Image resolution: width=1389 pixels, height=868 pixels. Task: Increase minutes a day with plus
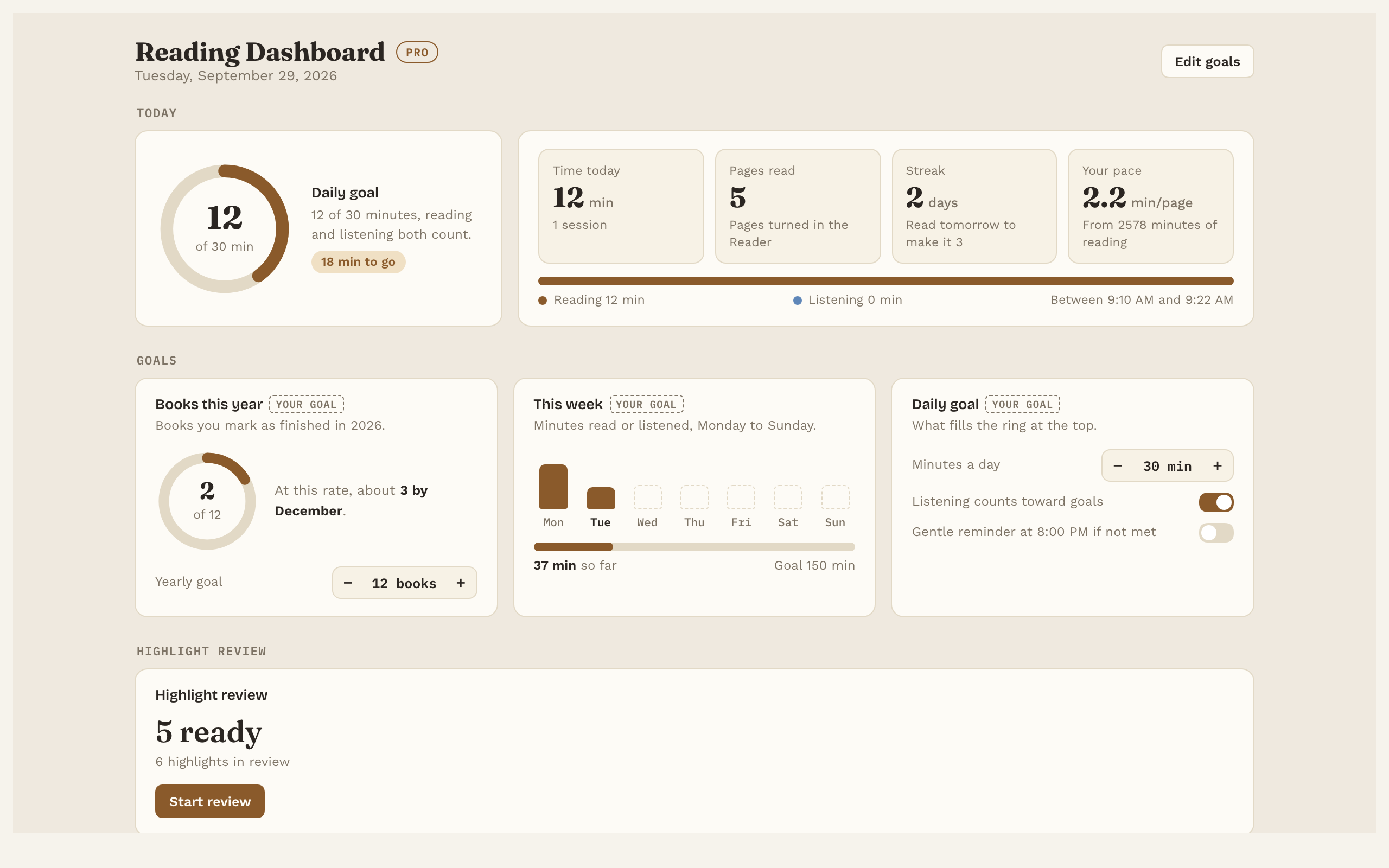[1217, 465]
